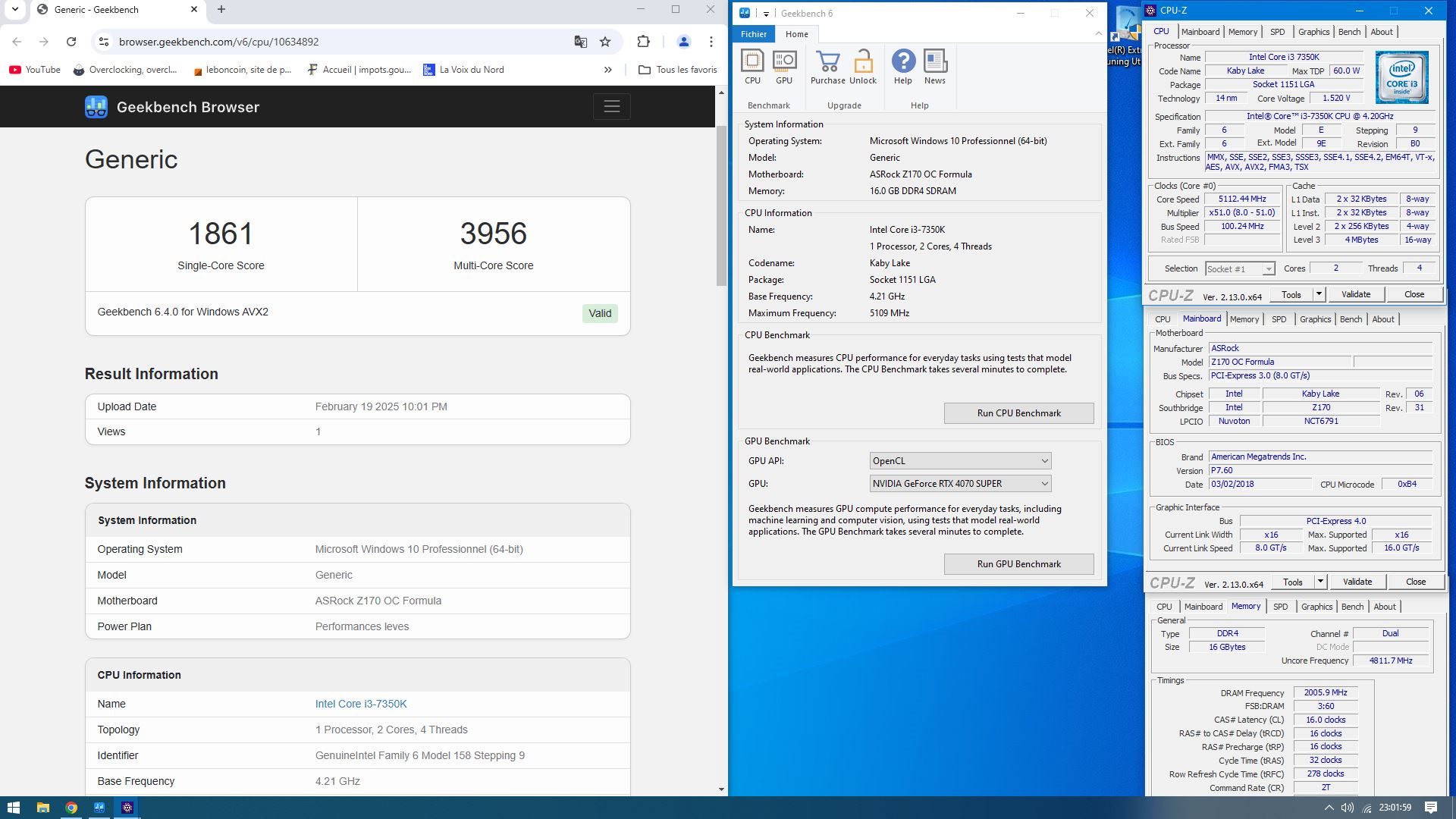Viewport: 1456px width, 819px height.
Task: Click Validate in the top CPU-Z window
Action: click(1355, 294)
